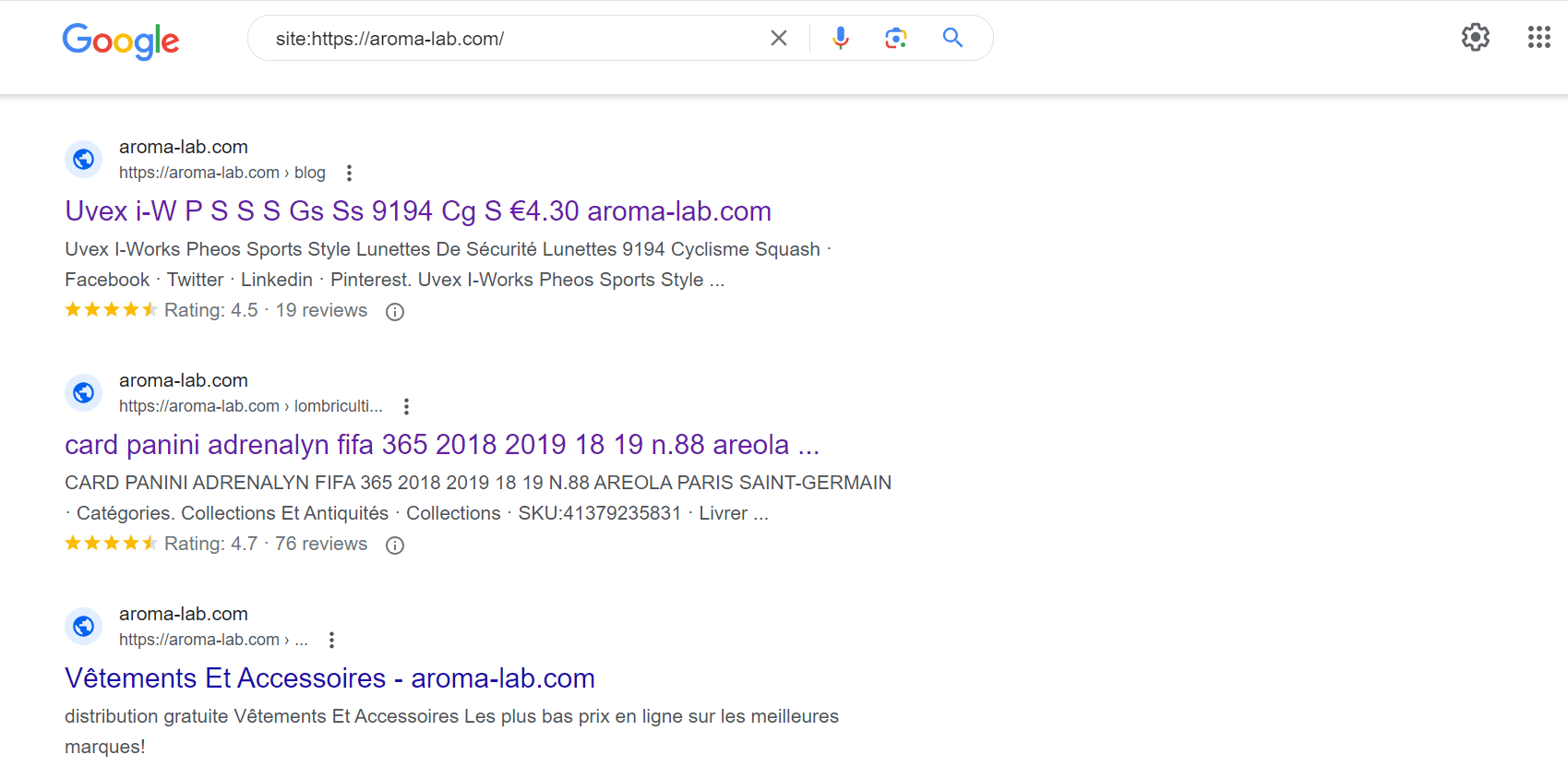Click the globe favicon of the panini card result
Screen dimensions: 1568x767
(84, 393)
